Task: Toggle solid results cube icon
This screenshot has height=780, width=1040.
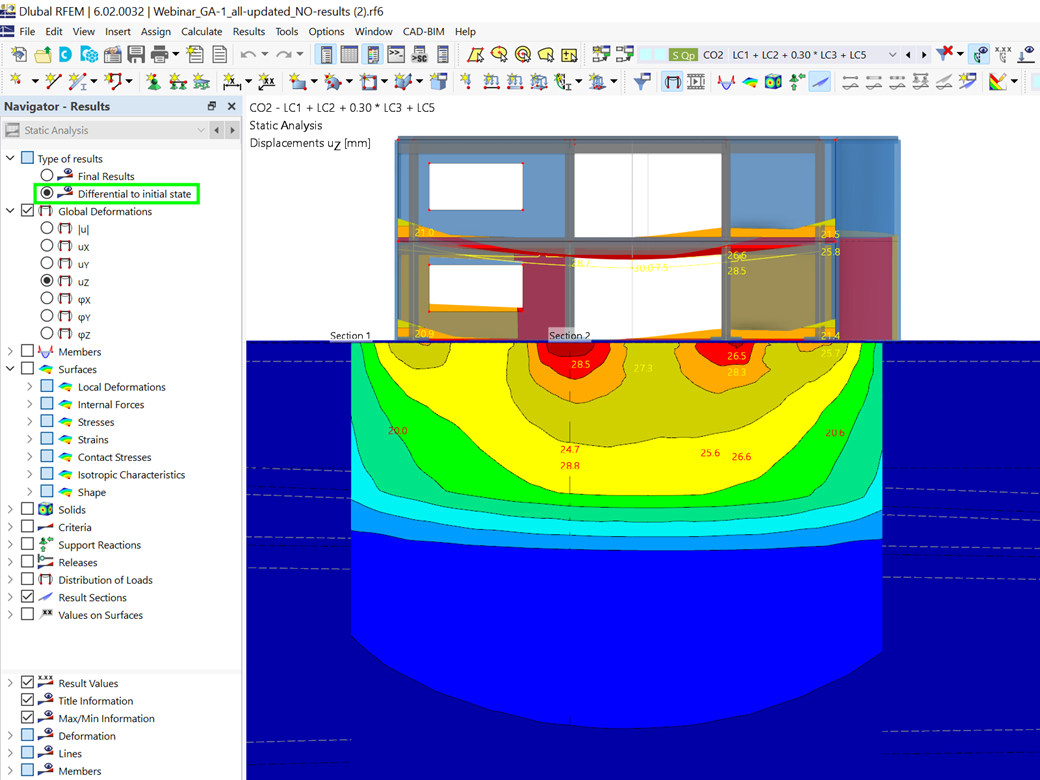Action: [x=773, y=82]
